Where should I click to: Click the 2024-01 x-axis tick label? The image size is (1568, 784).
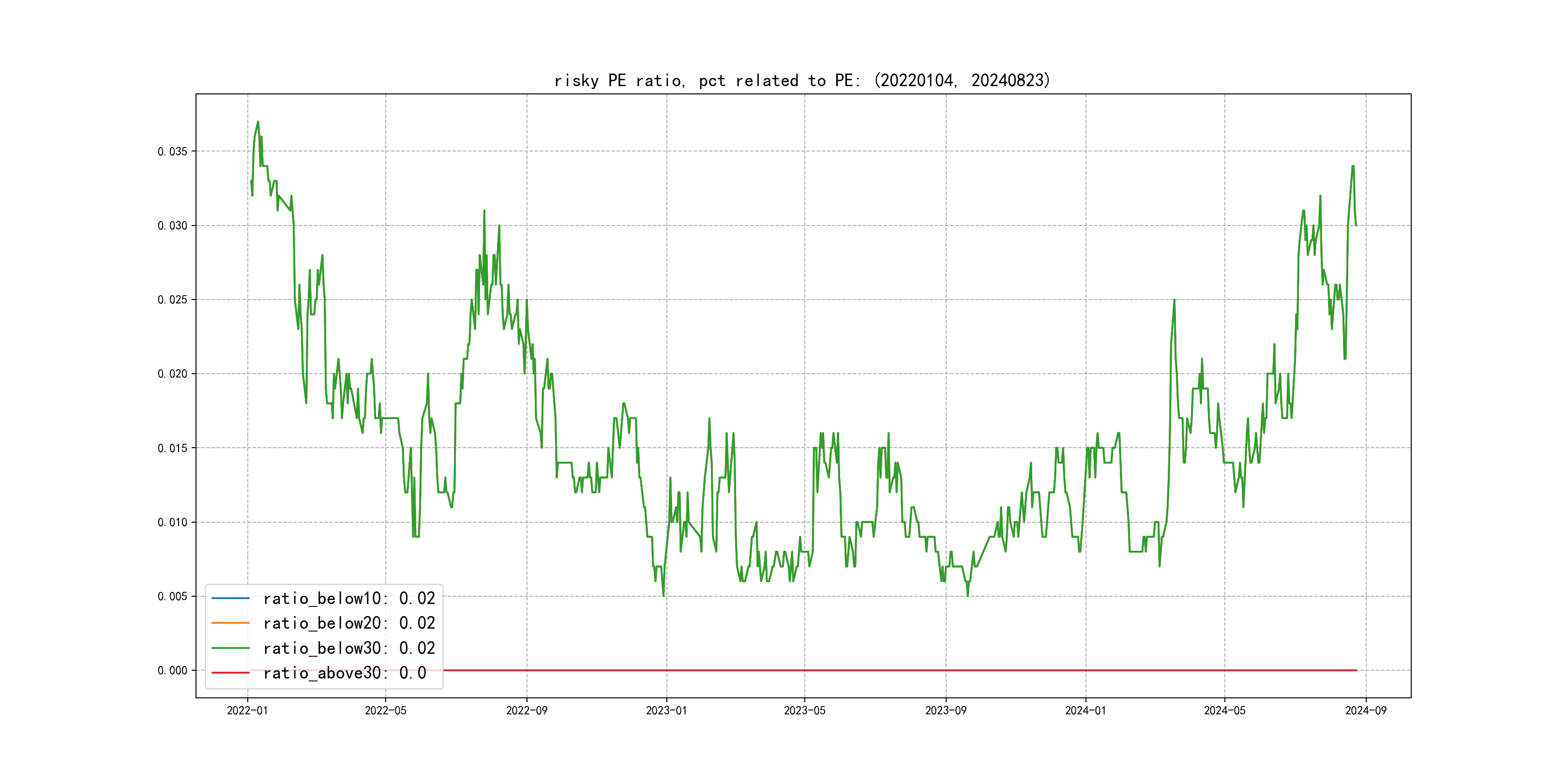click(x=1086, y=710)
